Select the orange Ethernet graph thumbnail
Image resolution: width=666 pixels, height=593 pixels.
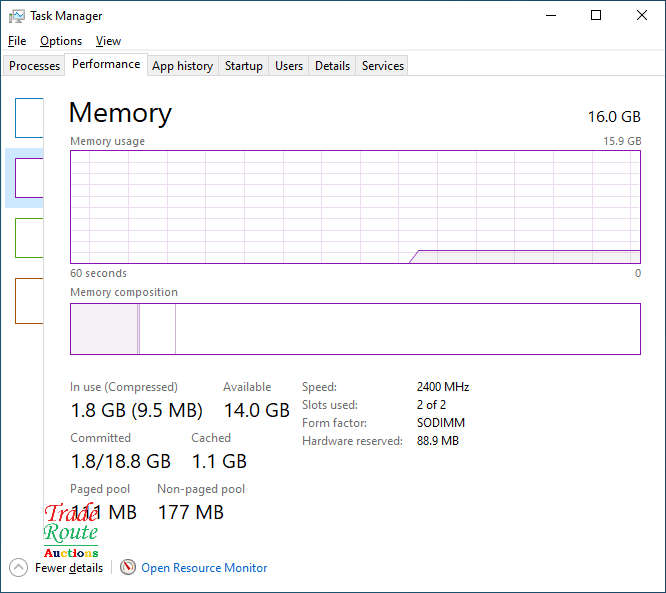coord(29,301)
